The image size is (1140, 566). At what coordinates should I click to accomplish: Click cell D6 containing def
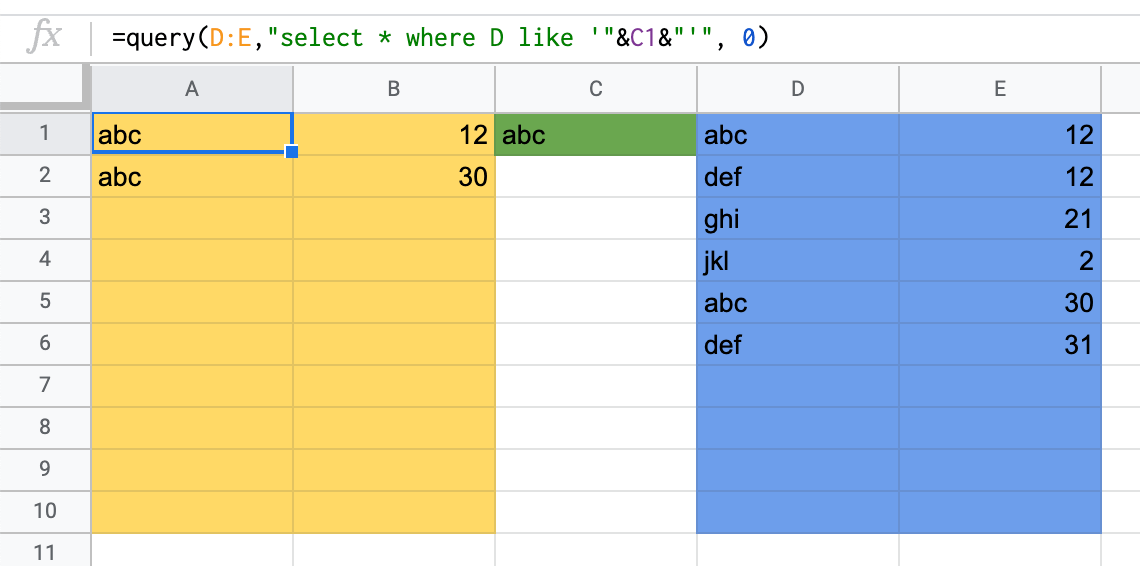[x=797, y=345]
